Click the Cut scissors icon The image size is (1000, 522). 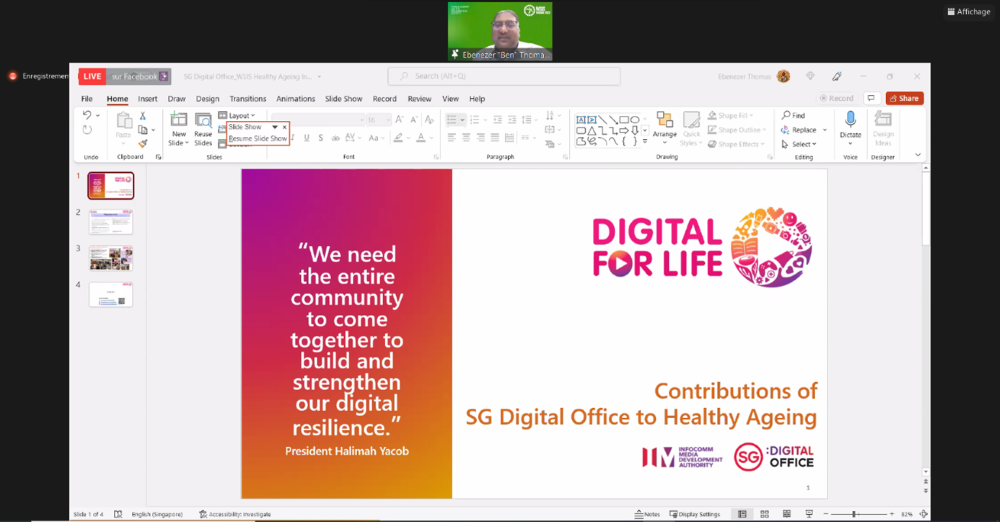point(143,116)
